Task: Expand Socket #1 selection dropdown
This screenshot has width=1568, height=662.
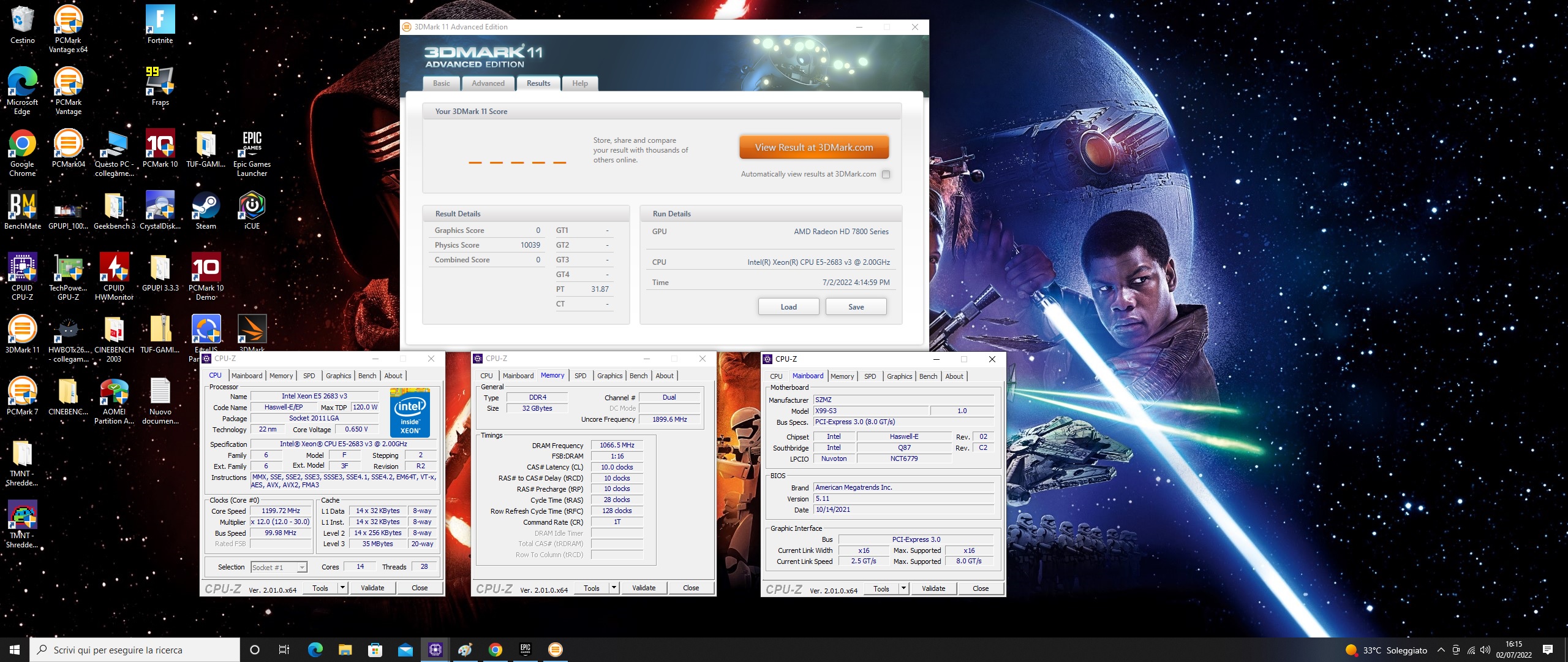Action: click(x=301, y=568)
